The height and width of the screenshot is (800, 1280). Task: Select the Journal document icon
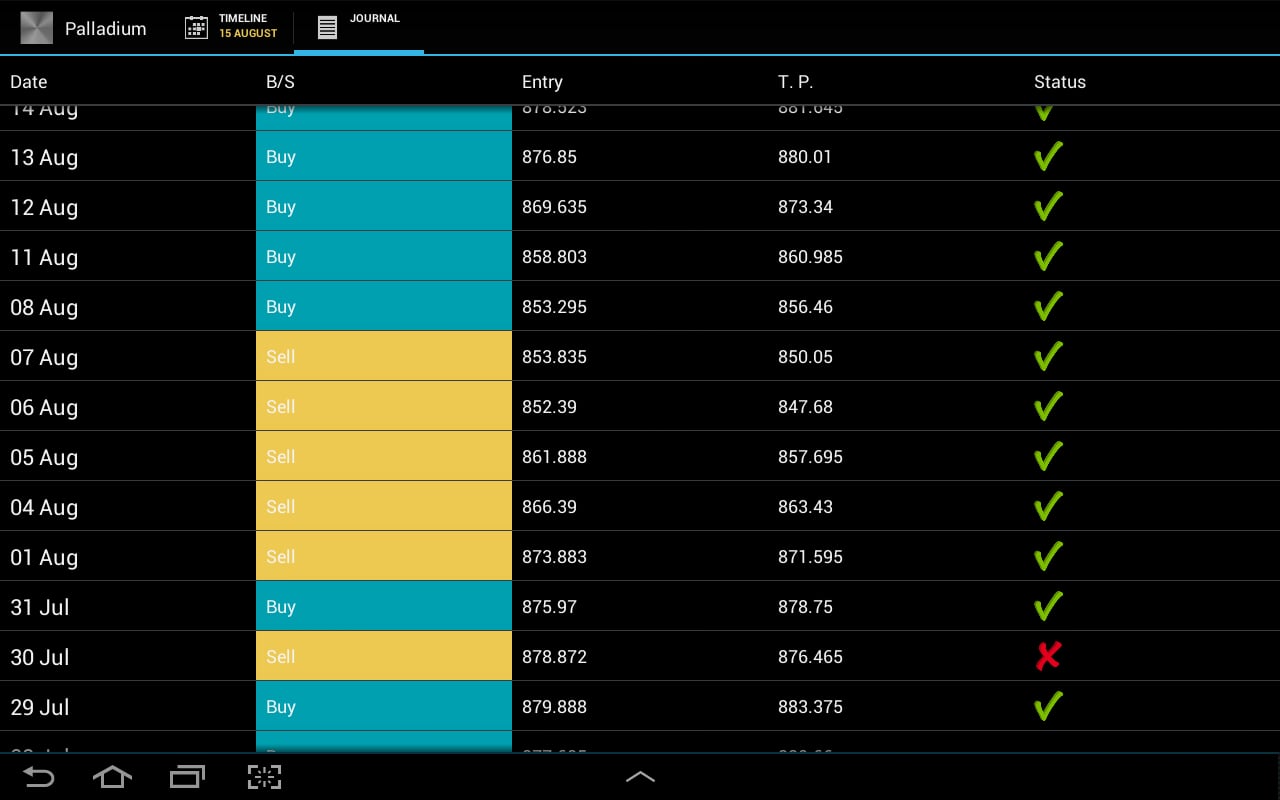click(327, 27)
